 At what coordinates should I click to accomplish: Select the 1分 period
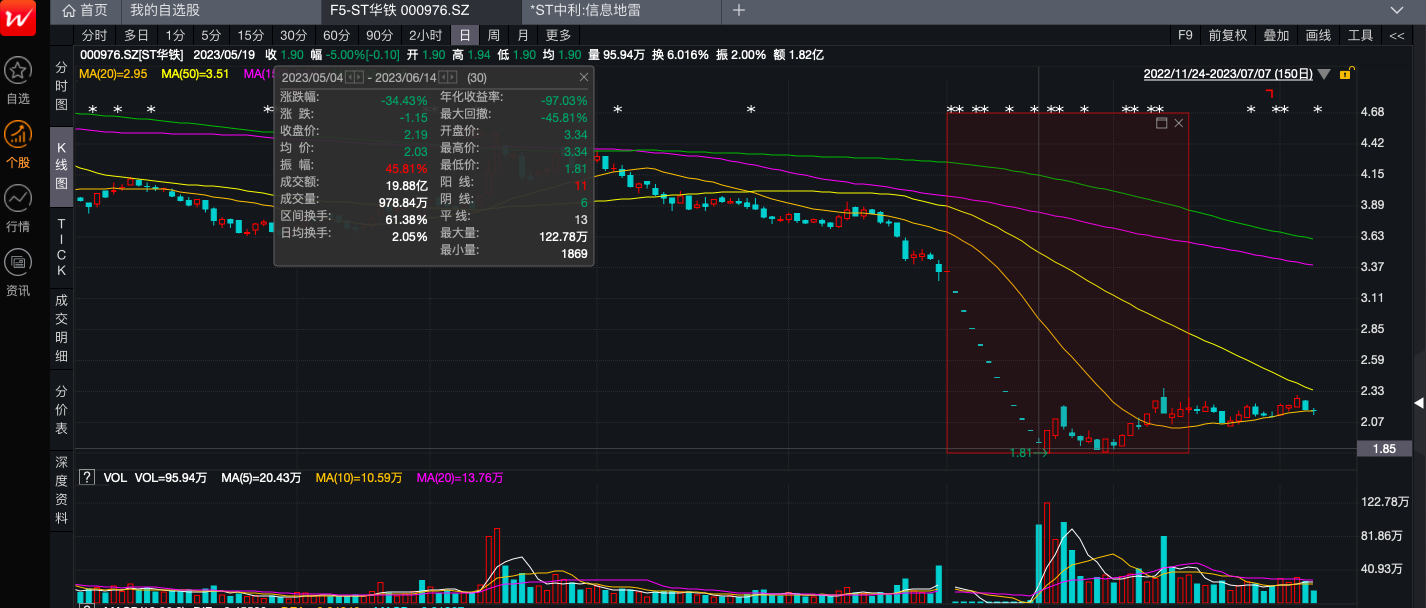[175, 35]
